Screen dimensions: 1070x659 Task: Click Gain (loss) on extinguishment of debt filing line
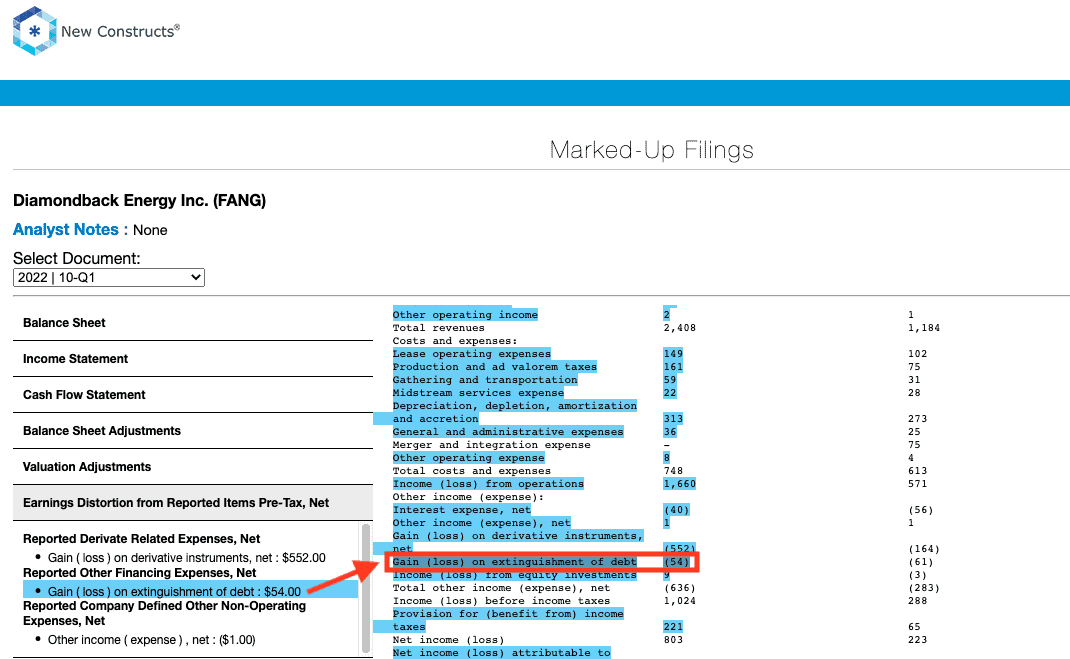(515, 562)
